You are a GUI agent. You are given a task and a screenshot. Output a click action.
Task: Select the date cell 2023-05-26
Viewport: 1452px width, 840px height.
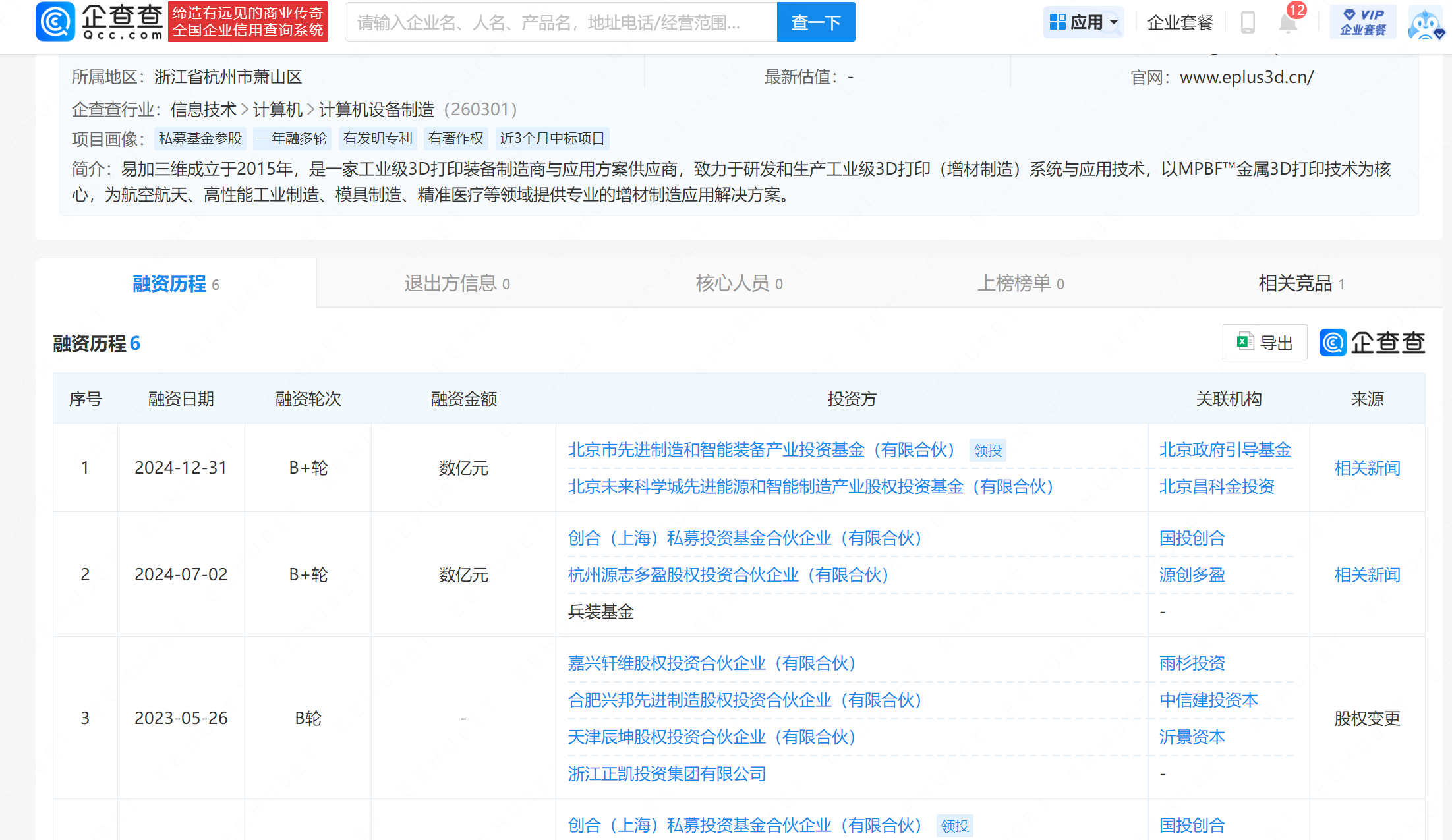pos(181,718)
